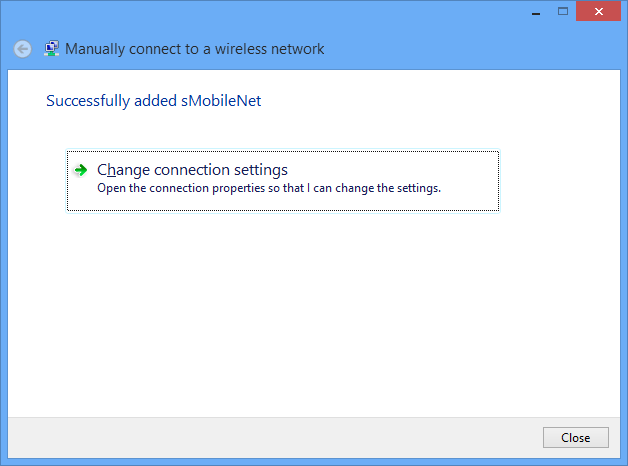Click the 'Manually connect to a wireless network' title

(x=195, y=49)
